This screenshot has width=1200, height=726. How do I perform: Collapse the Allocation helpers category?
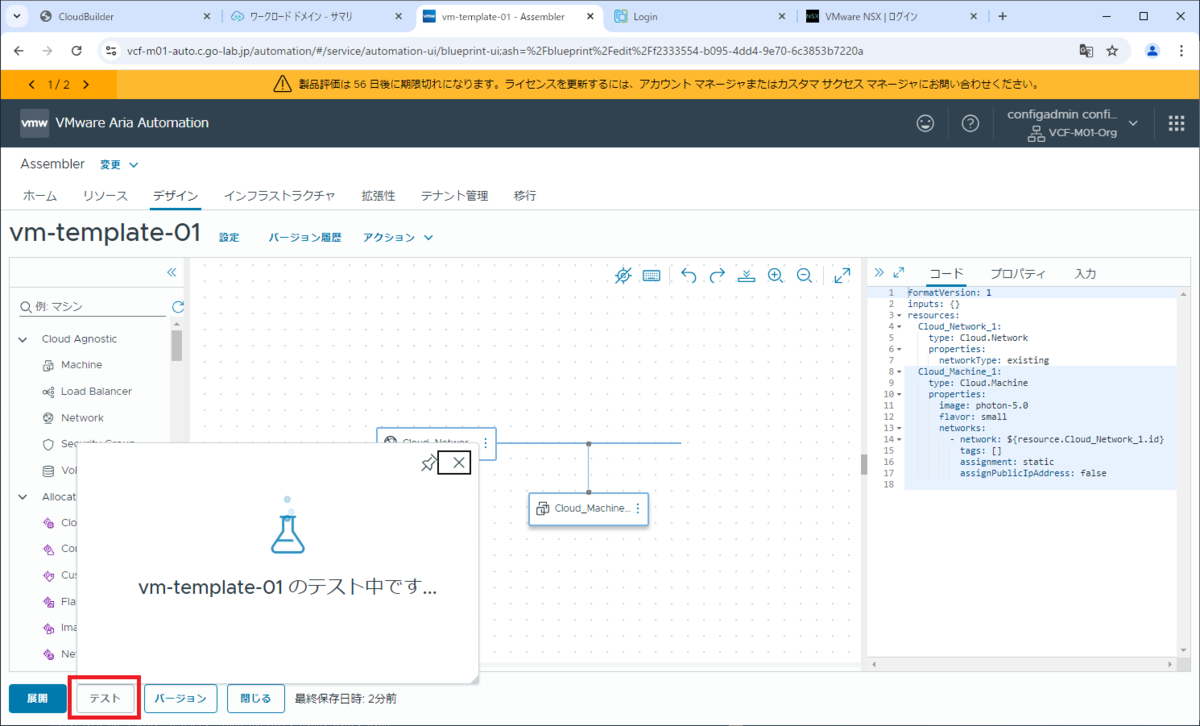point(23,496)
